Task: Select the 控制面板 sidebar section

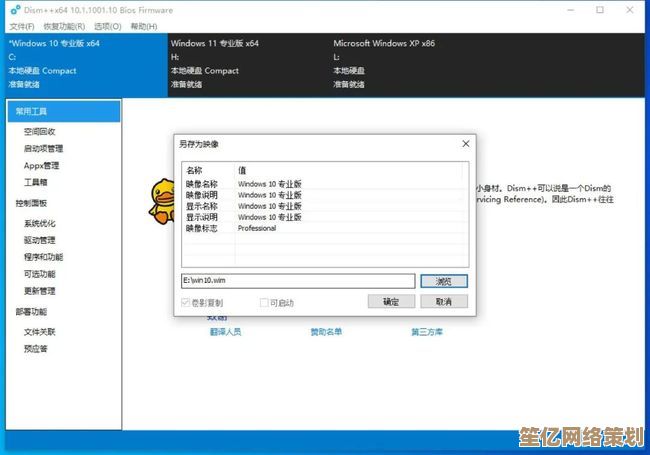Action: pyautogui.click(x=31, y=203)
